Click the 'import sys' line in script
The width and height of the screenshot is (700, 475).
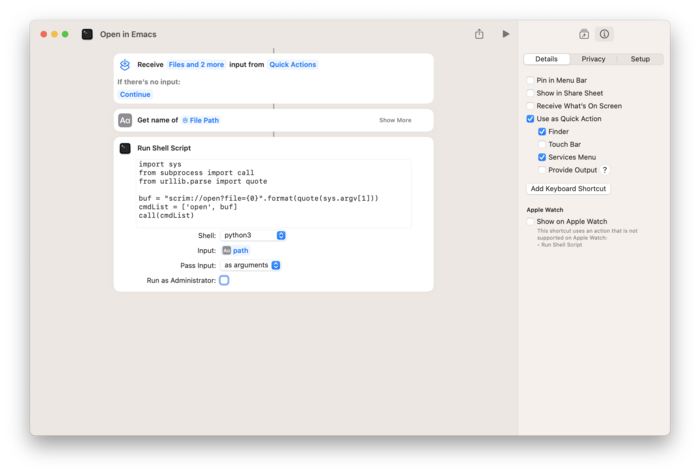(160, 164)
